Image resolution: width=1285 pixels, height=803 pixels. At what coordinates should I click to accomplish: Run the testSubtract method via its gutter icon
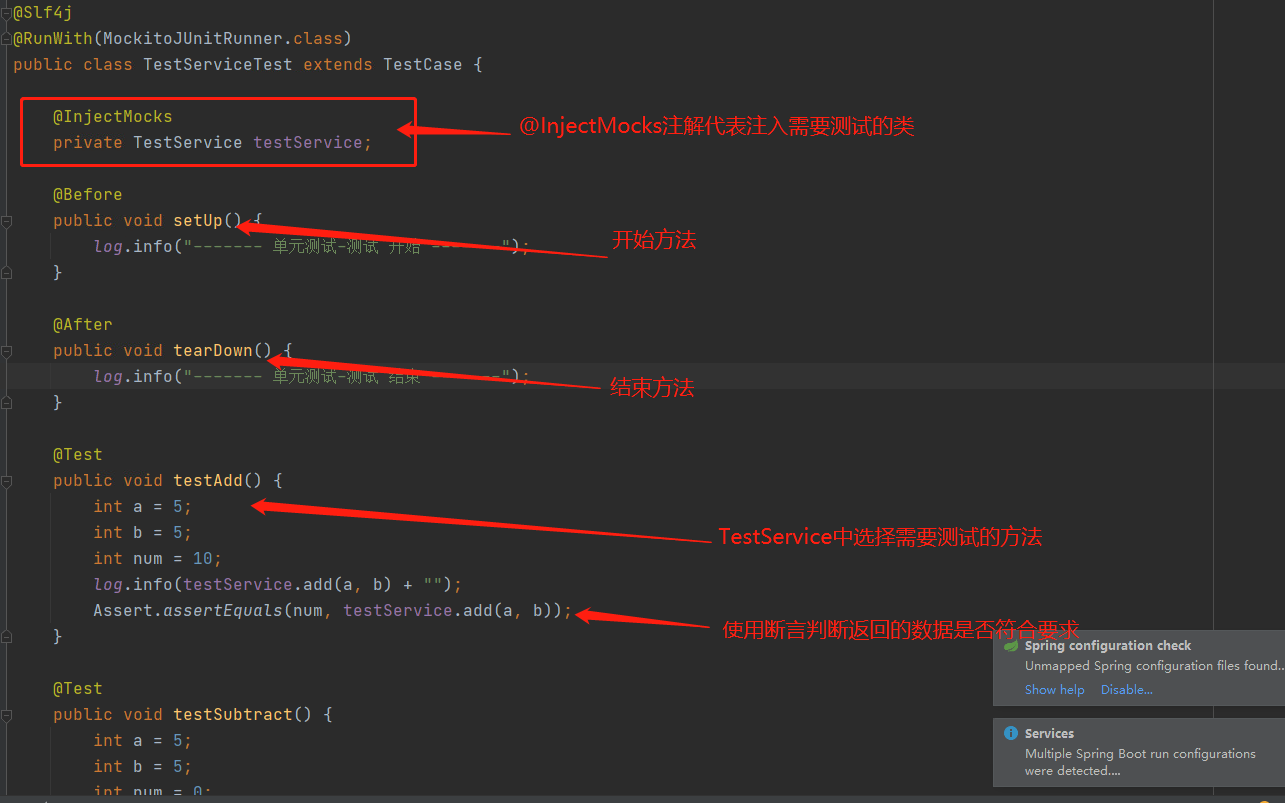pos(8,714)
